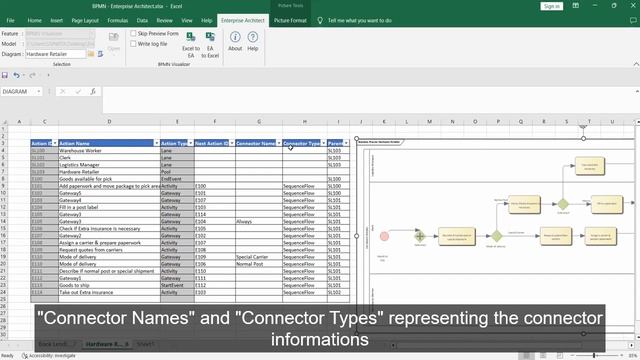Open the Help question mark icon

[x=253, y=37]
